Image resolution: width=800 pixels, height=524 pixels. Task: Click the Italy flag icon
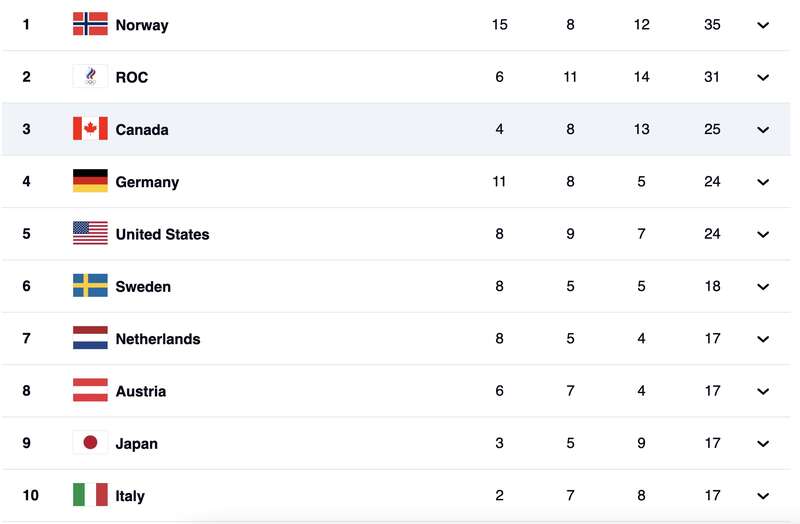point(90,494)
